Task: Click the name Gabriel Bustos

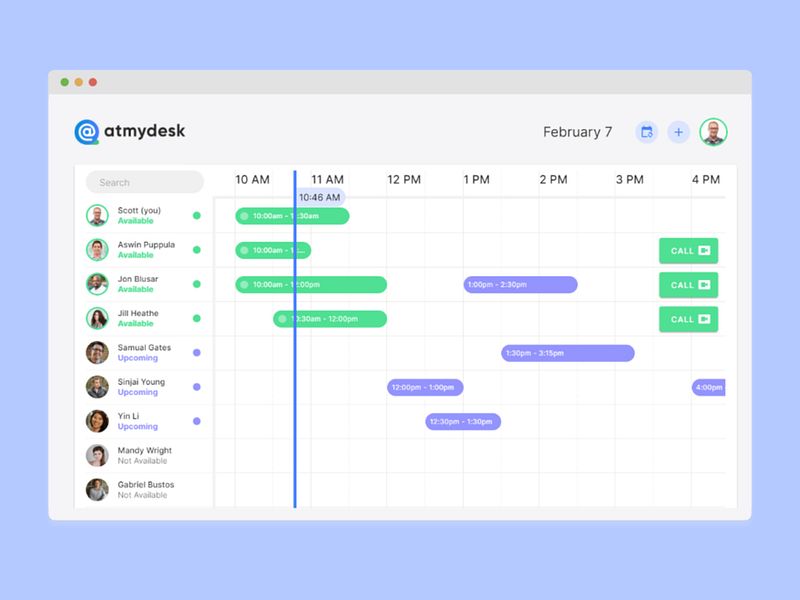Action: click(146, 484)
